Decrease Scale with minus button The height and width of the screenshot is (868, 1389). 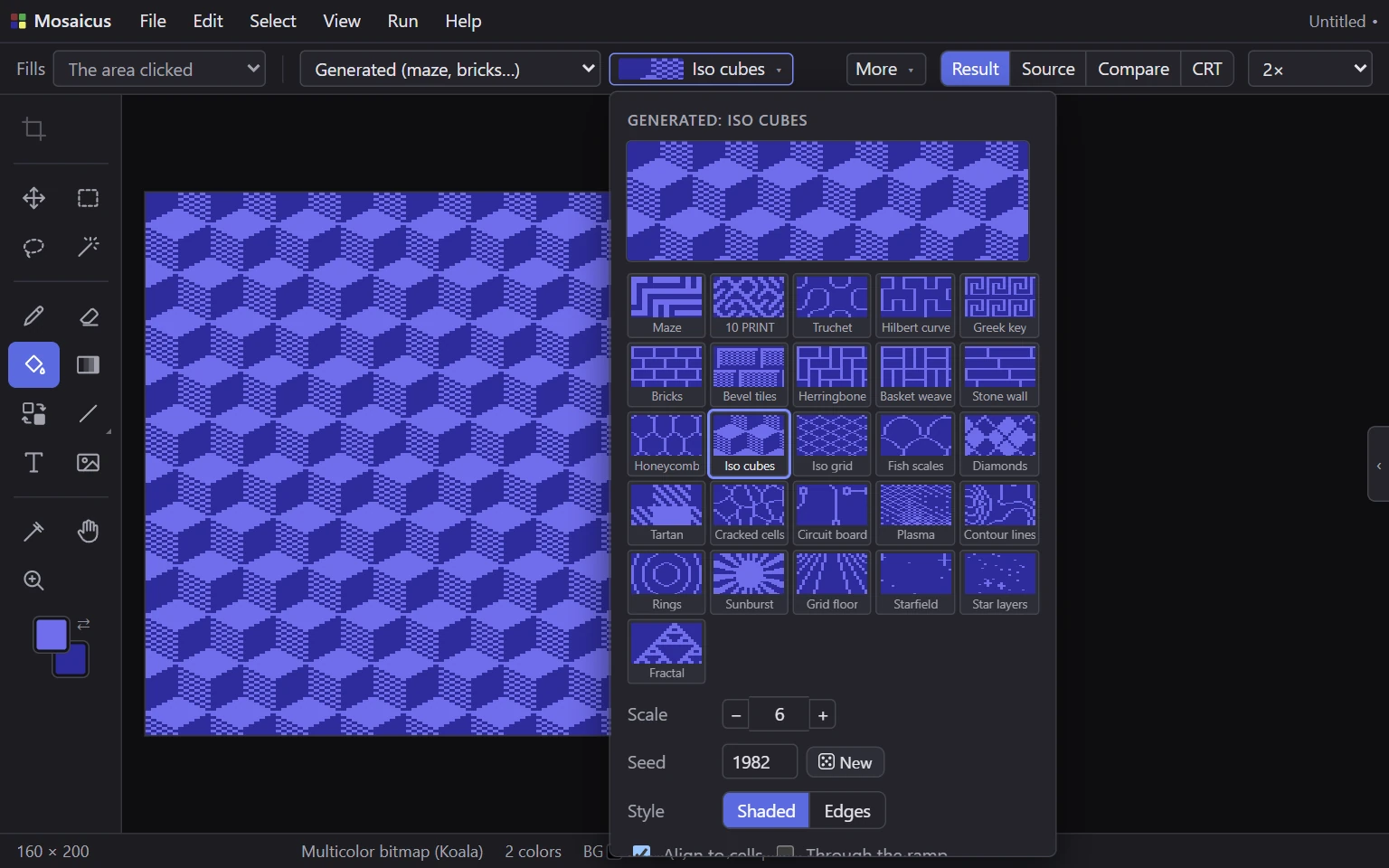pos(736,714)
